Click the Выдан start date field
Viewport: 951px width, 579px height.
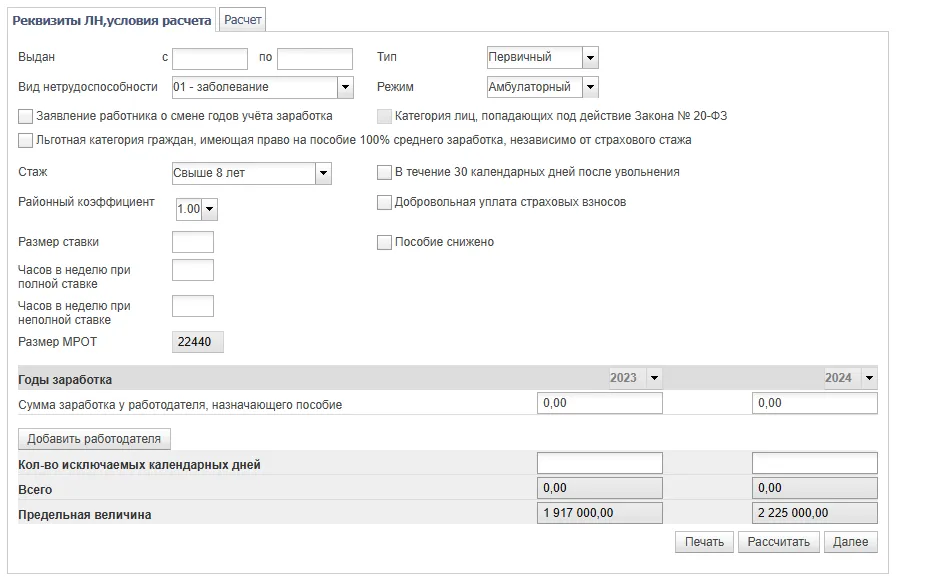(210, 59)
